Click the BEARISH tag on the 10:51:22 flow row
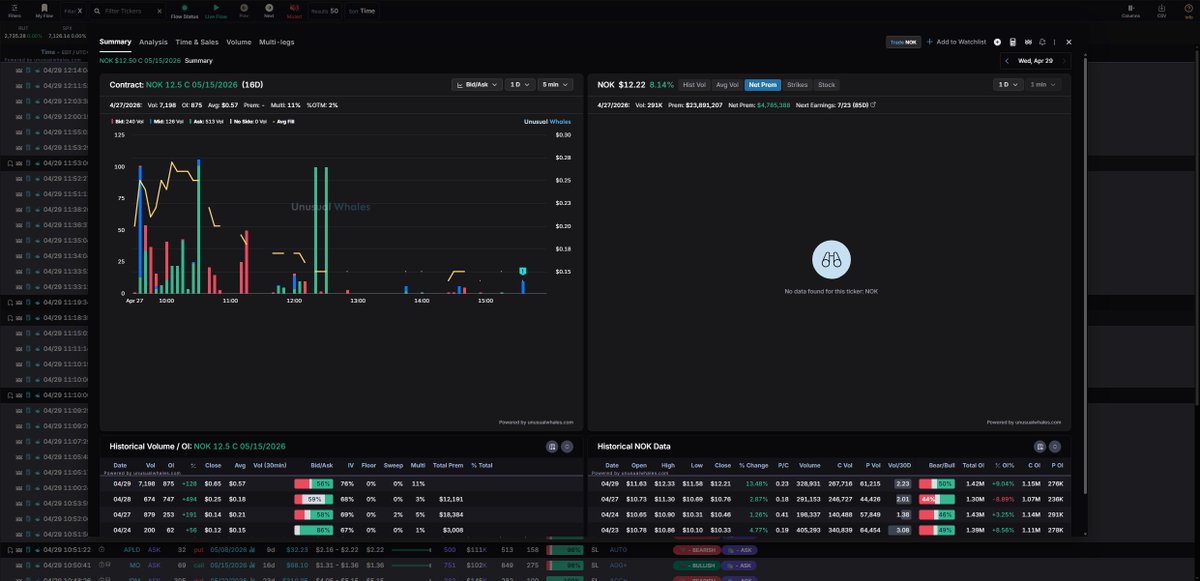Screen dimensions: 1200x581 coord(696,549)
